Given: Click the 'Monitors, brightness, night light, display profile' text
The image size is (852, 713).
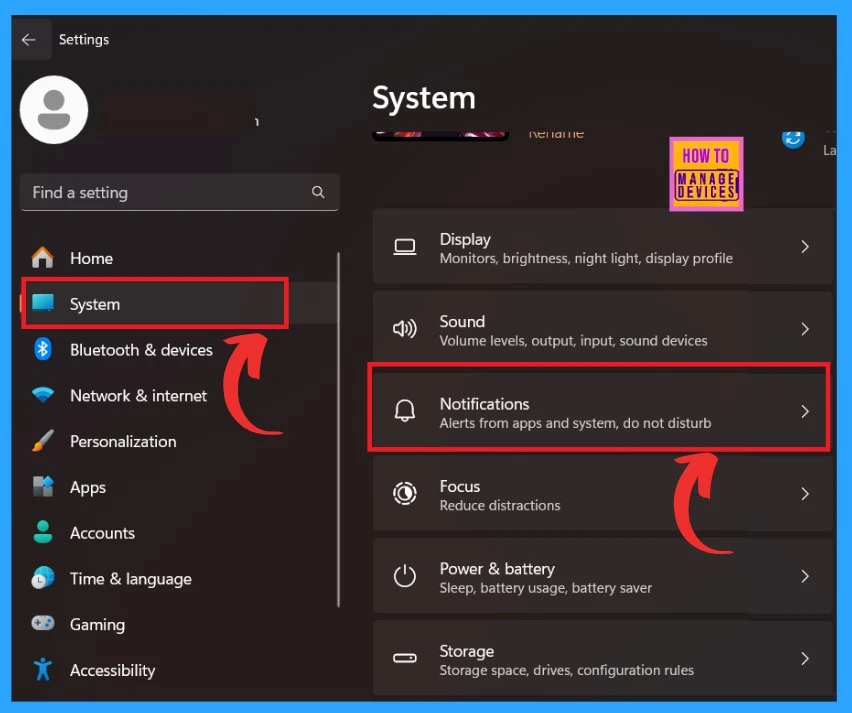Looking at the screenshot, I should [586, 258].
